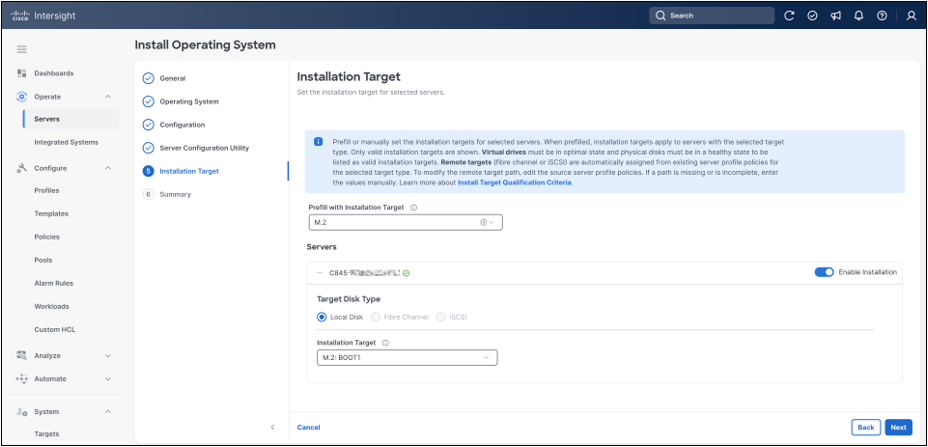Open the requests checkmark icon in header
Screen dimensions: 928x447
click(x=813, y=16)
